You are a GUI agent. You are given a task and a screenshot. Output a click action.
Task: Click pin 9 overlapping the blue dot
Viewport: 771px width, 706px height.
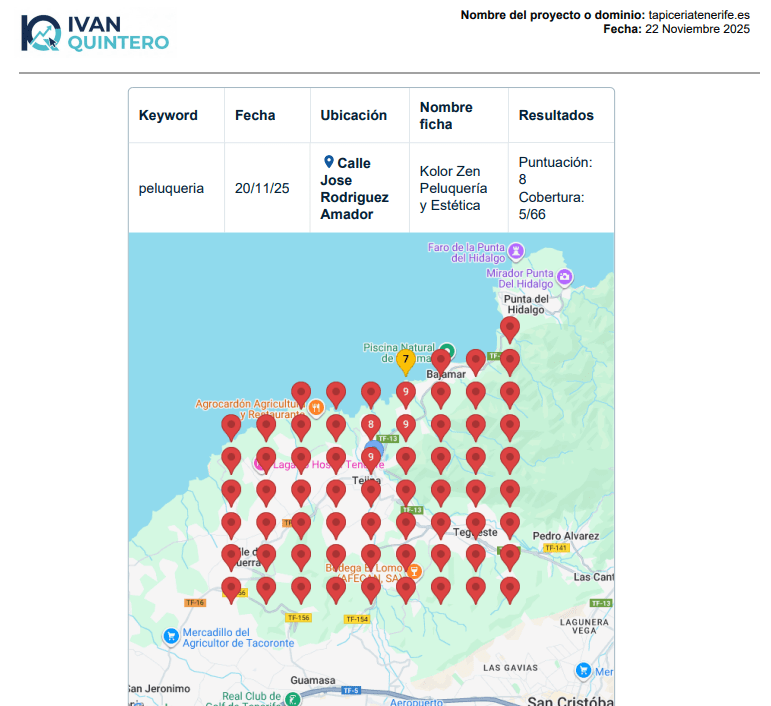(x=371, y=459)
